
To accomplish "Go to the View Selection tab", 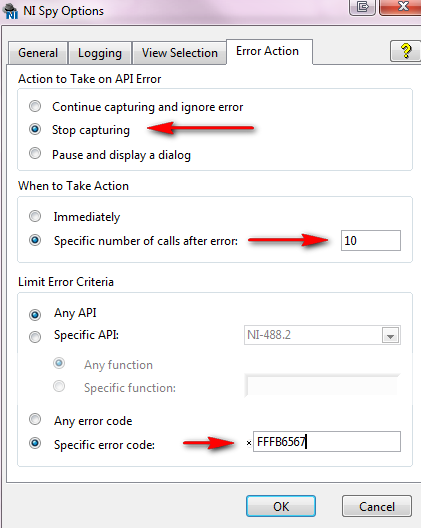I will coord(180,53).
